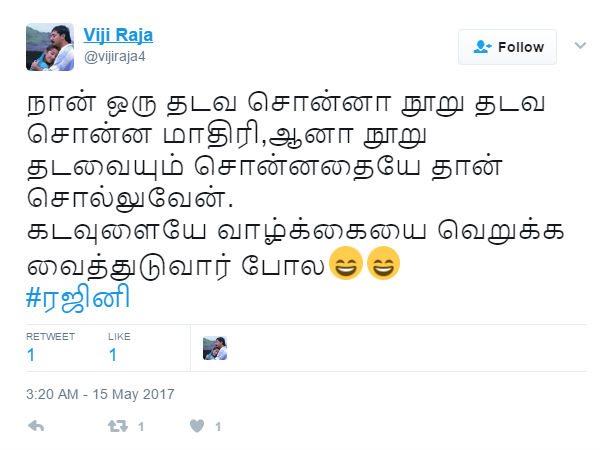Click the Tamil tweet text body
The width and height of the screenshot is (600, 450).
[x=295, y=184]
